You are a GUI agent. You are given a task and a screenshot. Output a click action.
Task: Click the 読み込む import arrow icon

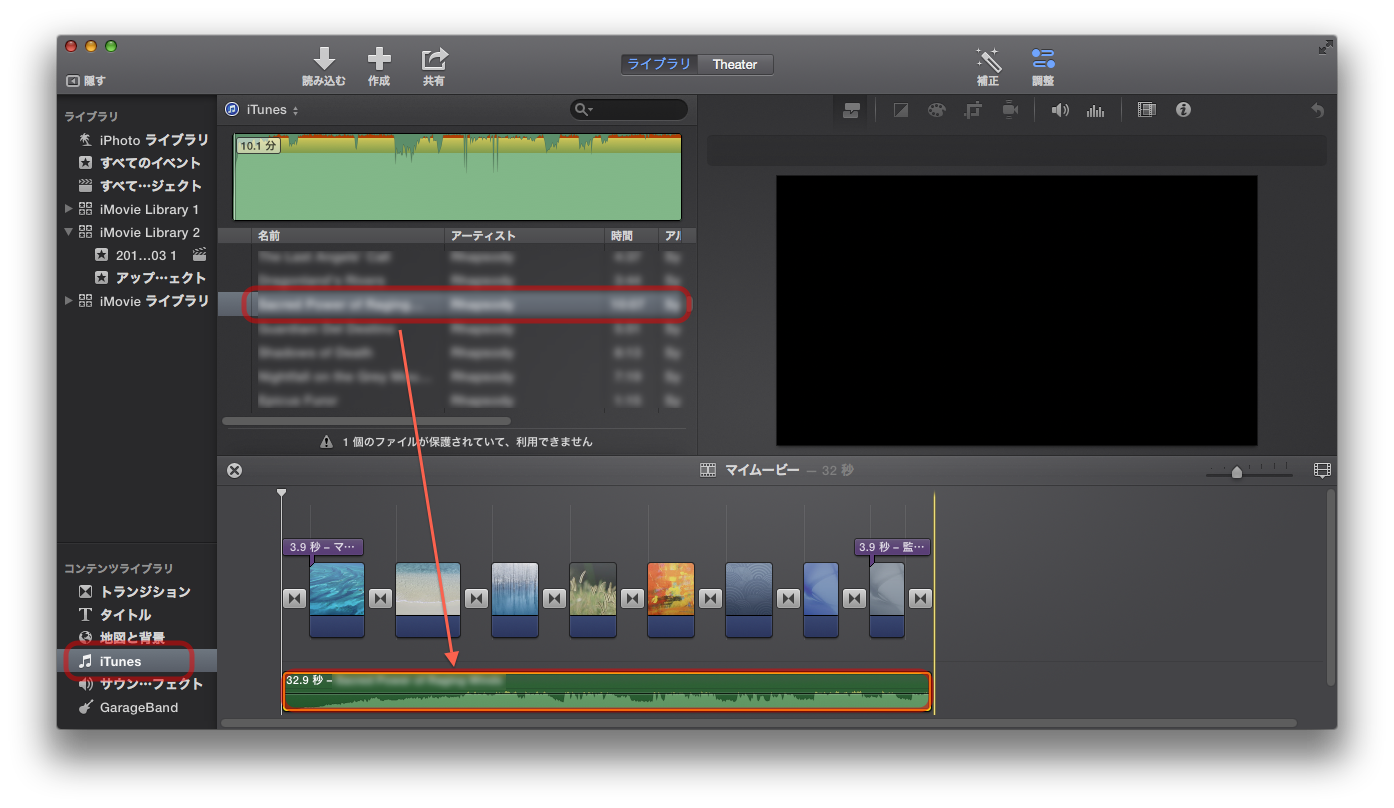324,58
